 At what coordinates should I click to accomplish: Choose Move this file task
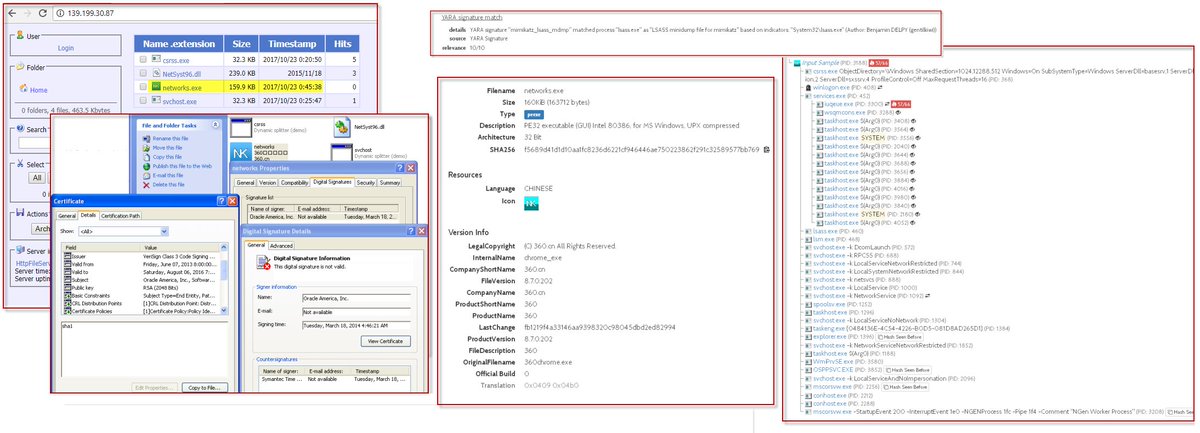tap(167, 148)
